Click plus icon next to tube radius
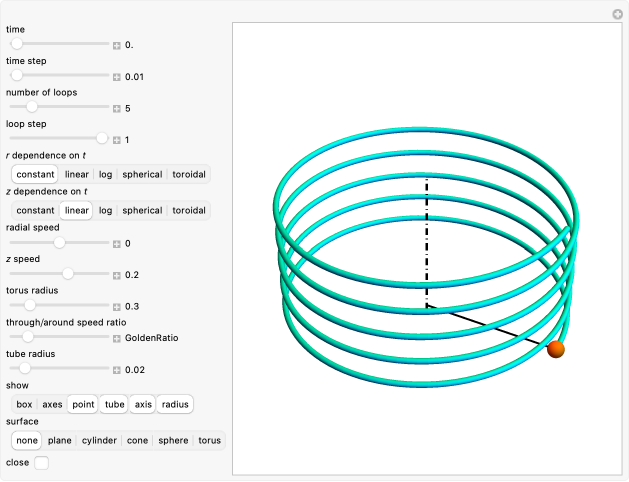The width and height of the screenshot is (629, 482). coord(116,369)
